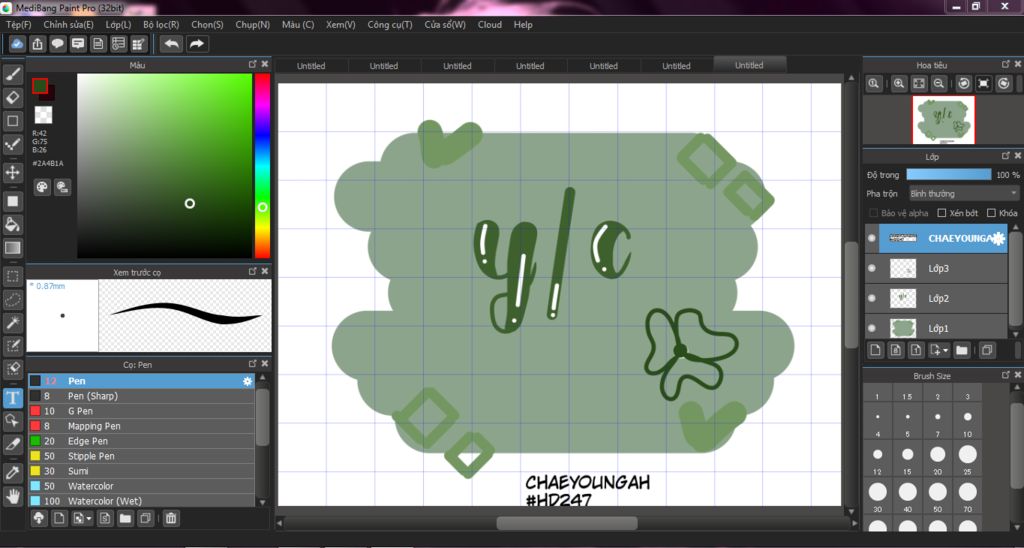This screenshot has width=1024, height=548.
Task: Toggle visibility of Lớp2 layer
Action: pyautogui.click(x=871, y=298)
